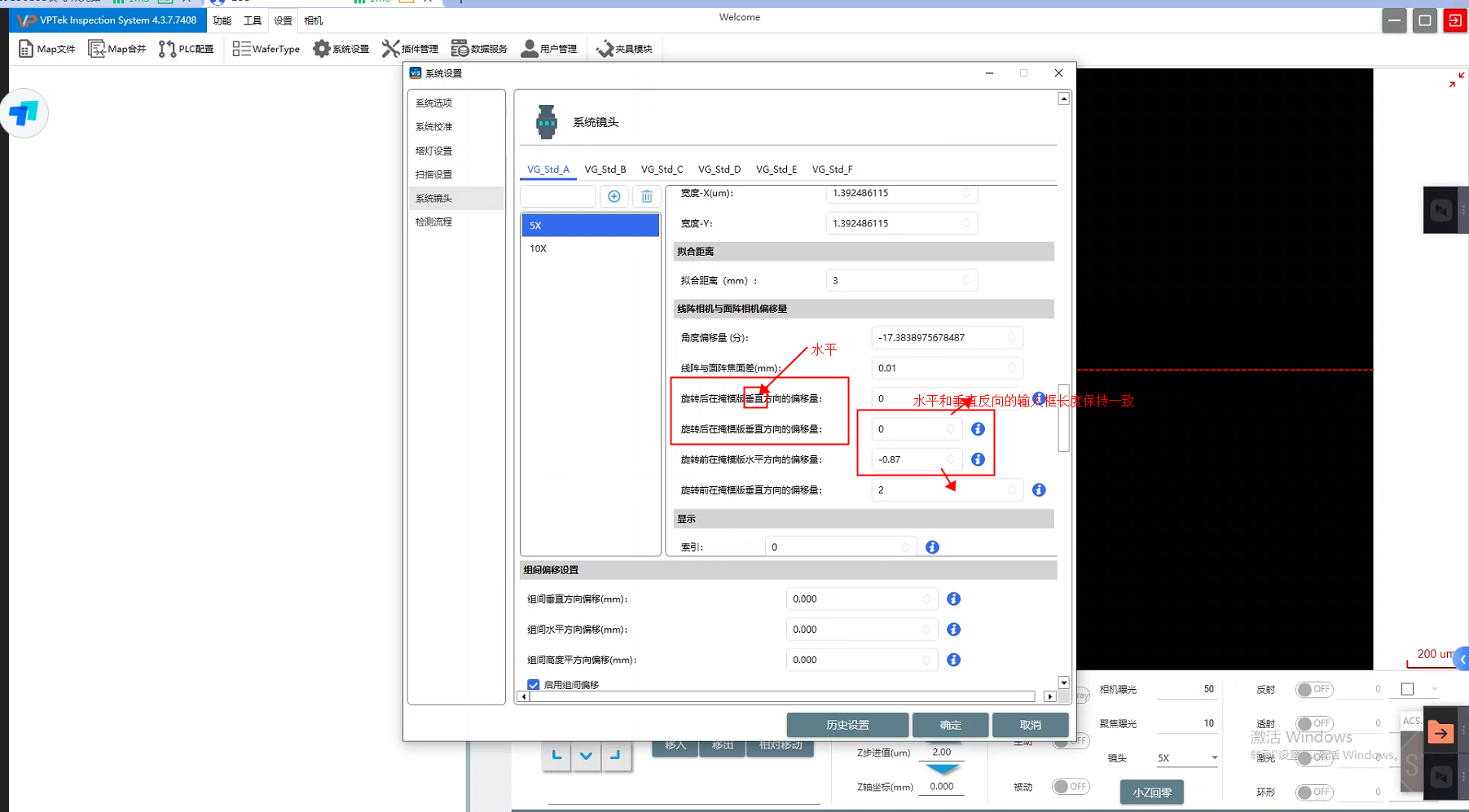1469x812 pixels.
Task: Click 小Z回零 button
Action: [x=1152, y=792]
